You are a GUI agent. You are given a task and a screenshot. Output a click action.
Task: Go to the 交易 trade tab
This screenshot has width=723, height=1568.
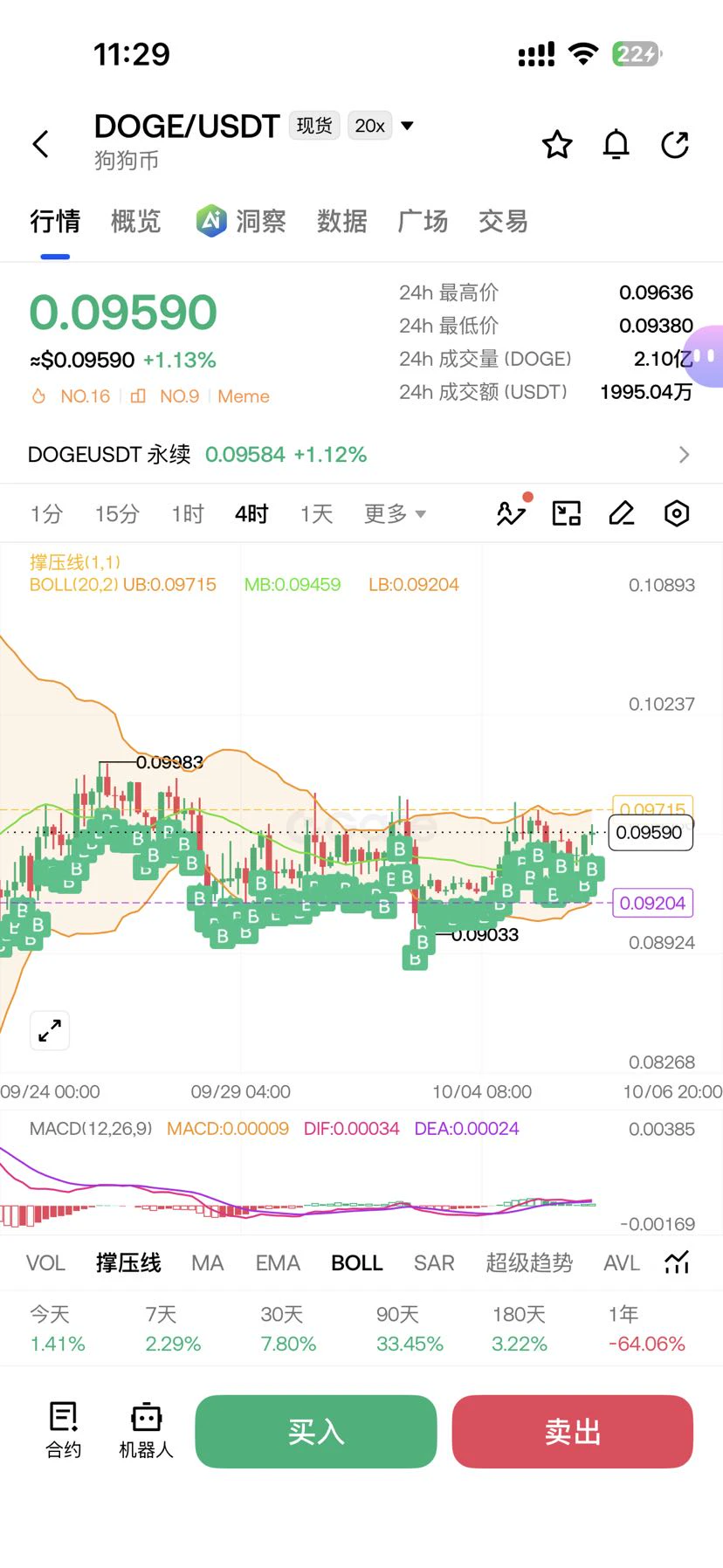click(503, 222)
